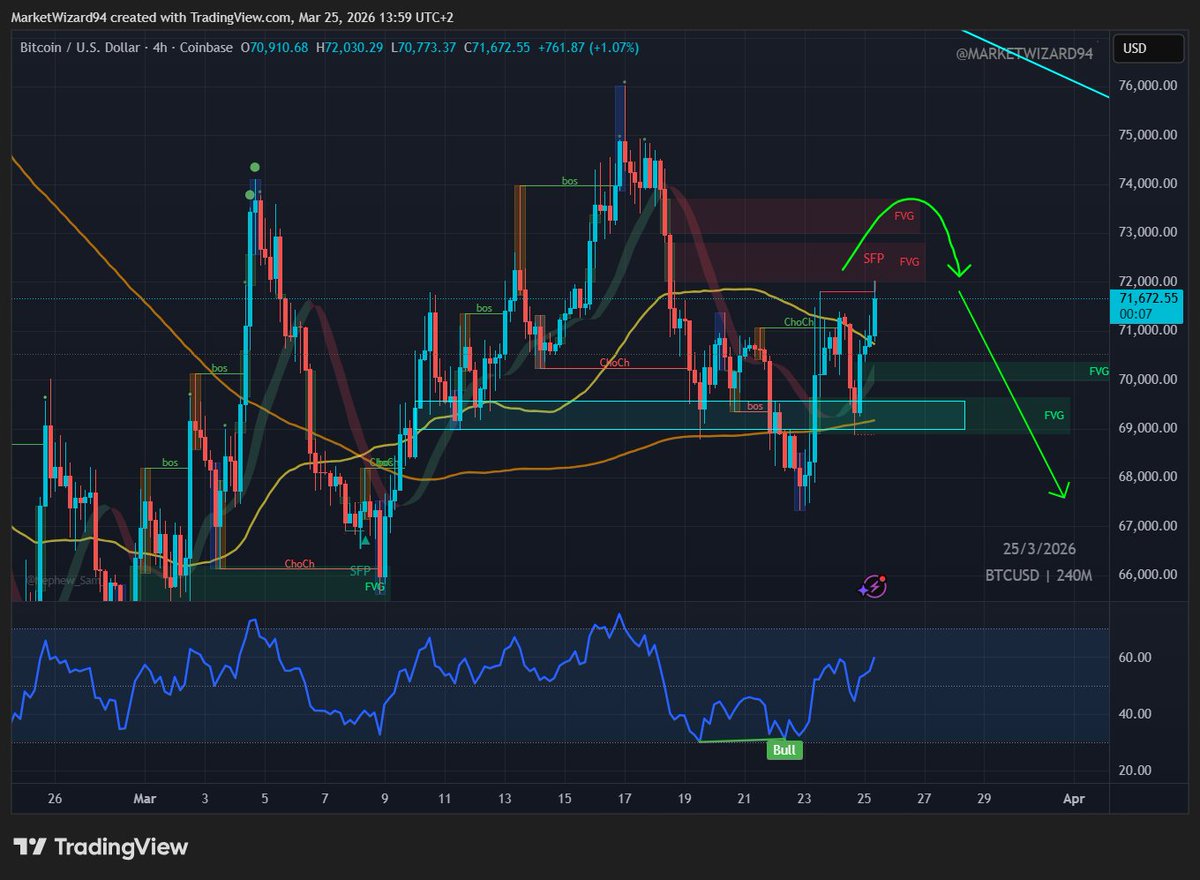Click the current price label 71,672.55
Viewport: 1200px width, 880px height.
pos(1149,298)
